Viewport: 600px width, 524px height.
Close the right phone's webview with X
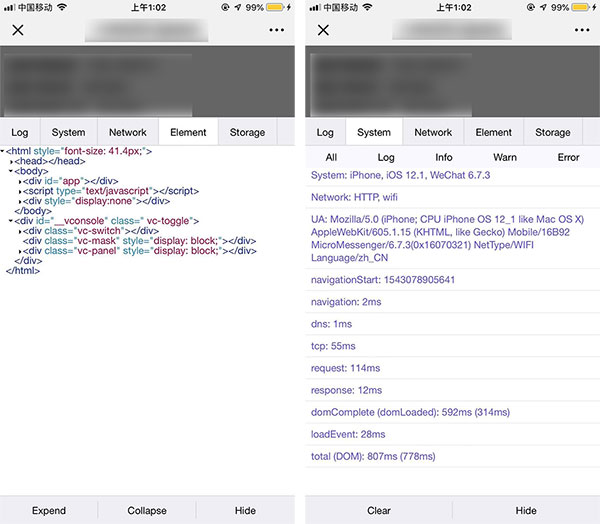[x=323, y=30]
